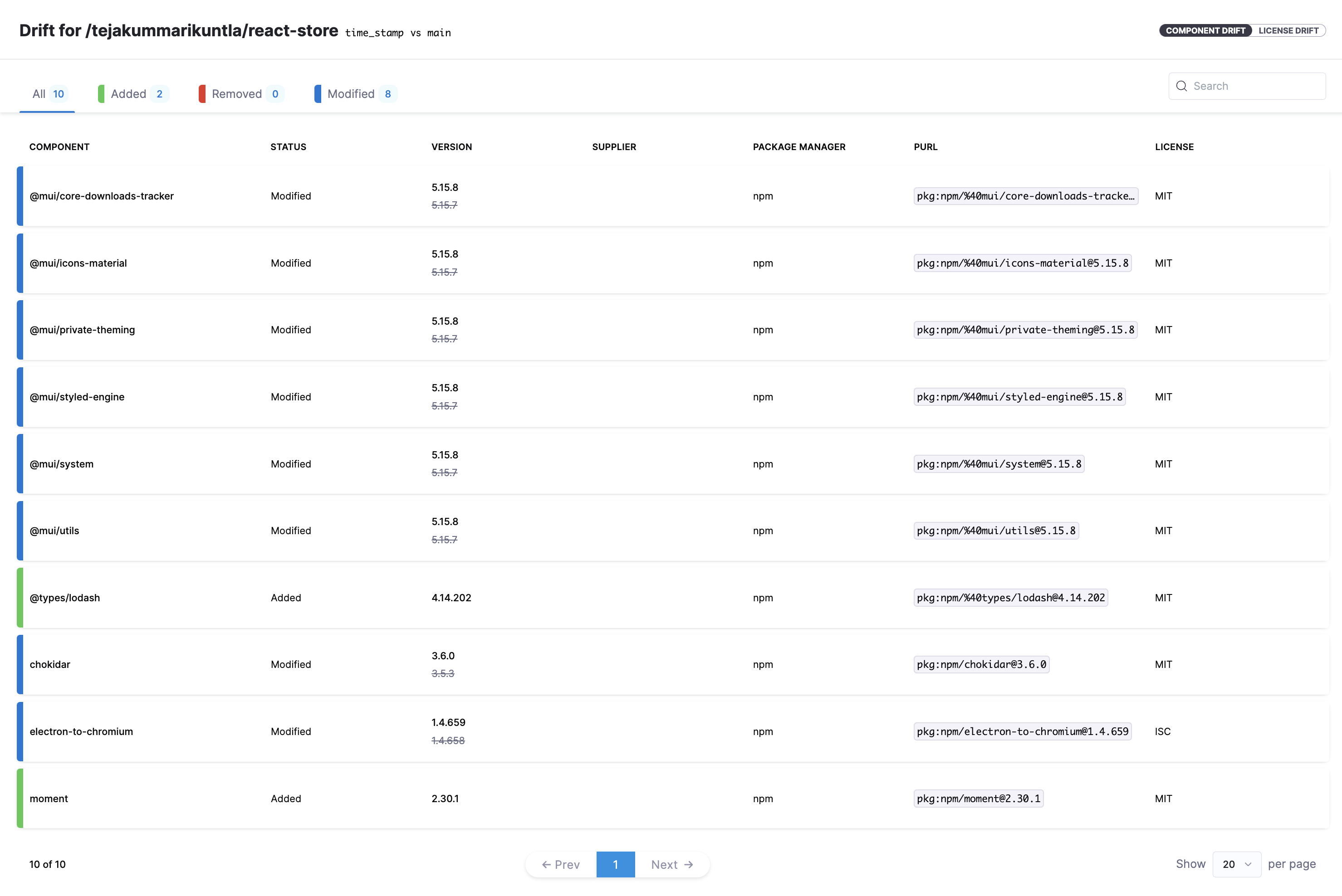The width and height of the screenshot is (1342, 896).
Task: Select page 1 in pagination
Action: (x=615, y=865)
